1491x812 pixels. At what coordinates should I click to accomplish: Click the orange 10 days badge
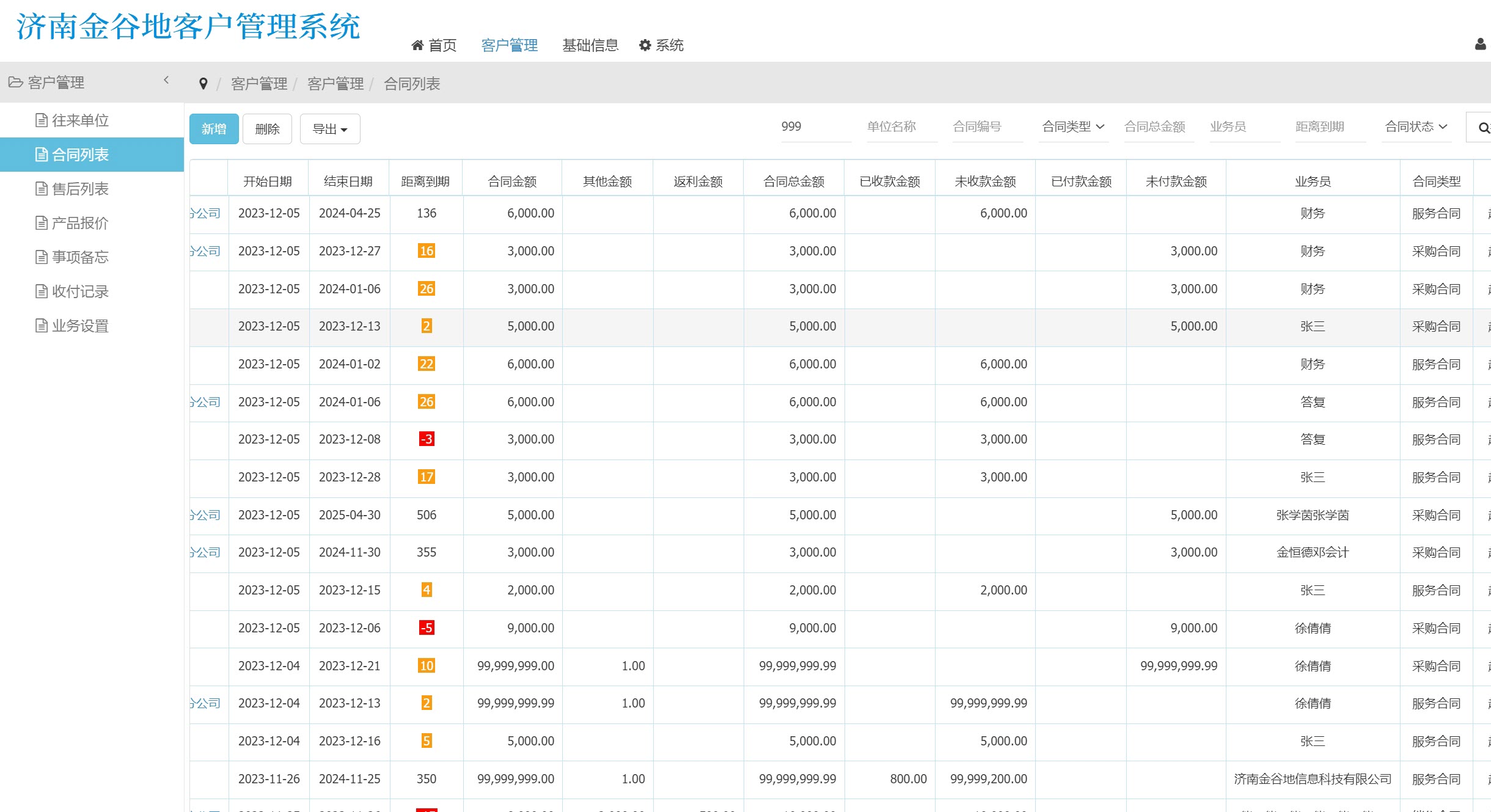[427, 666]
